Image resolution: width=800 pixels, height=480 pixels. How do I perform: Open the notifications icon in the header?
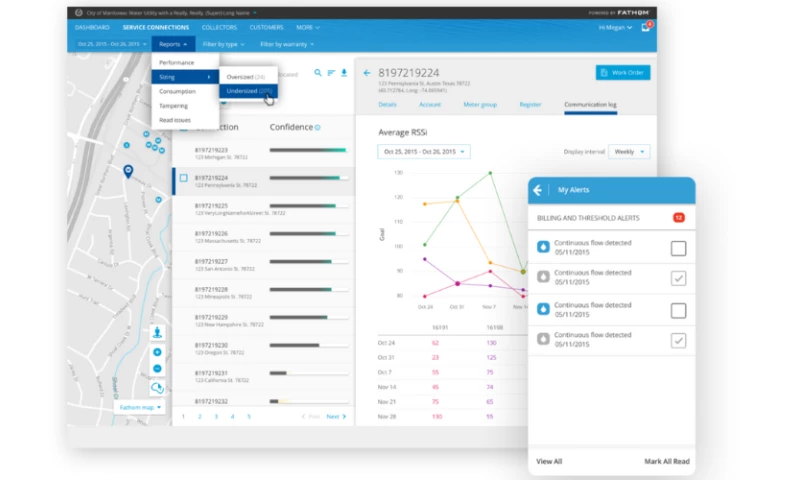[646, 27]
